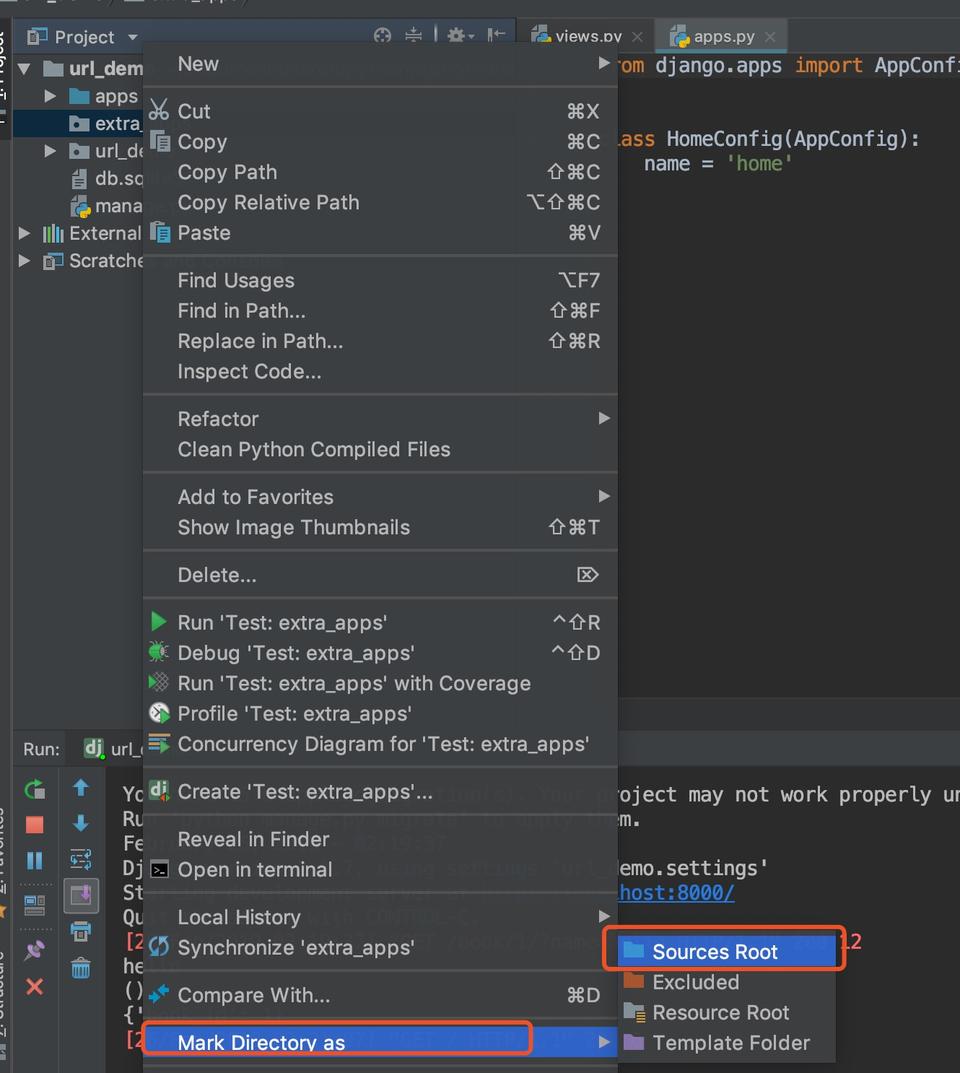Click Profile 'Test: extra_apps'
The width and height of the screenshot is (960, 1073).
tap(380, 714)
